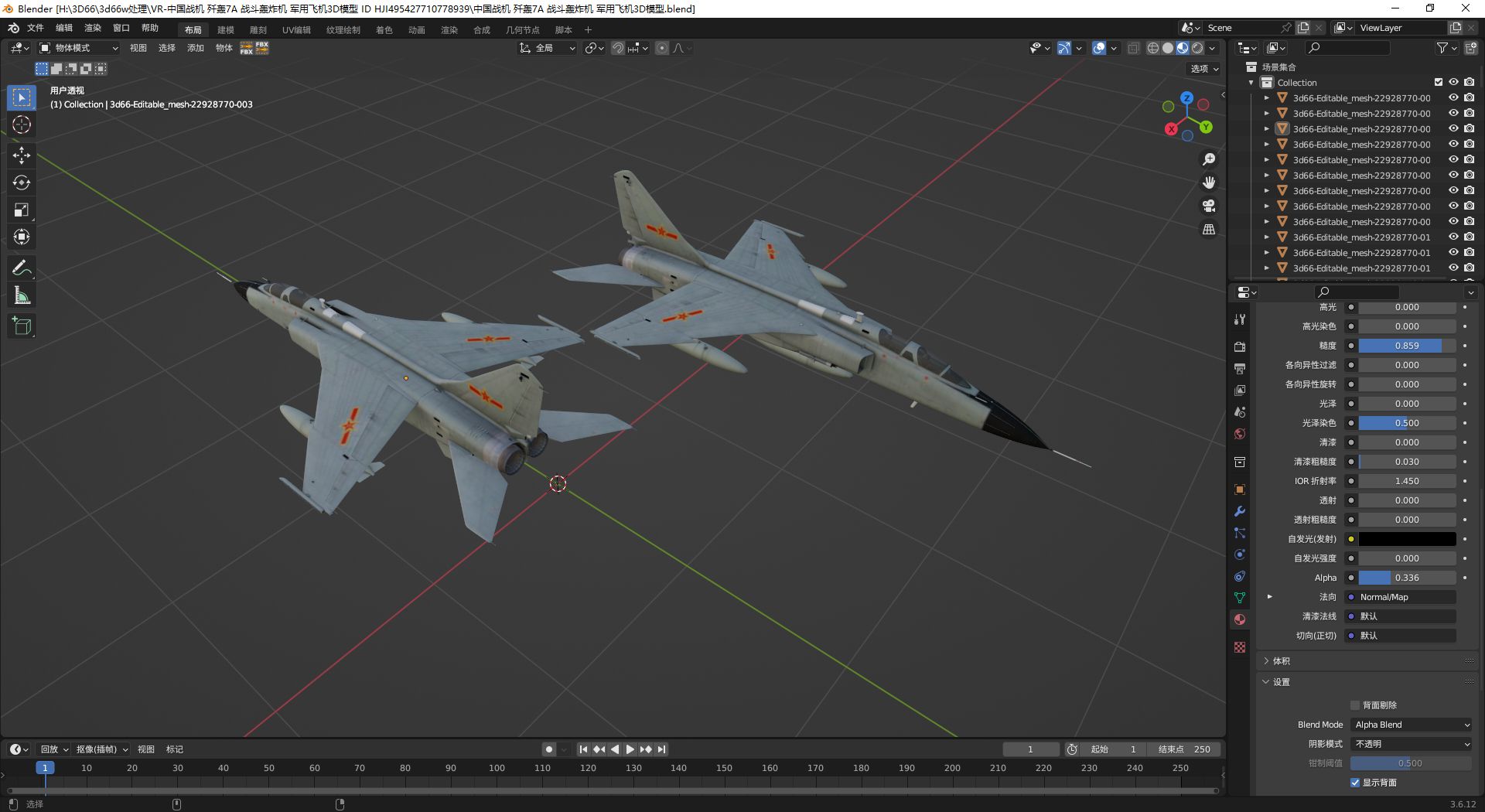
Task: Click the 标记 menu in timeline
Action: click(175, 749)
